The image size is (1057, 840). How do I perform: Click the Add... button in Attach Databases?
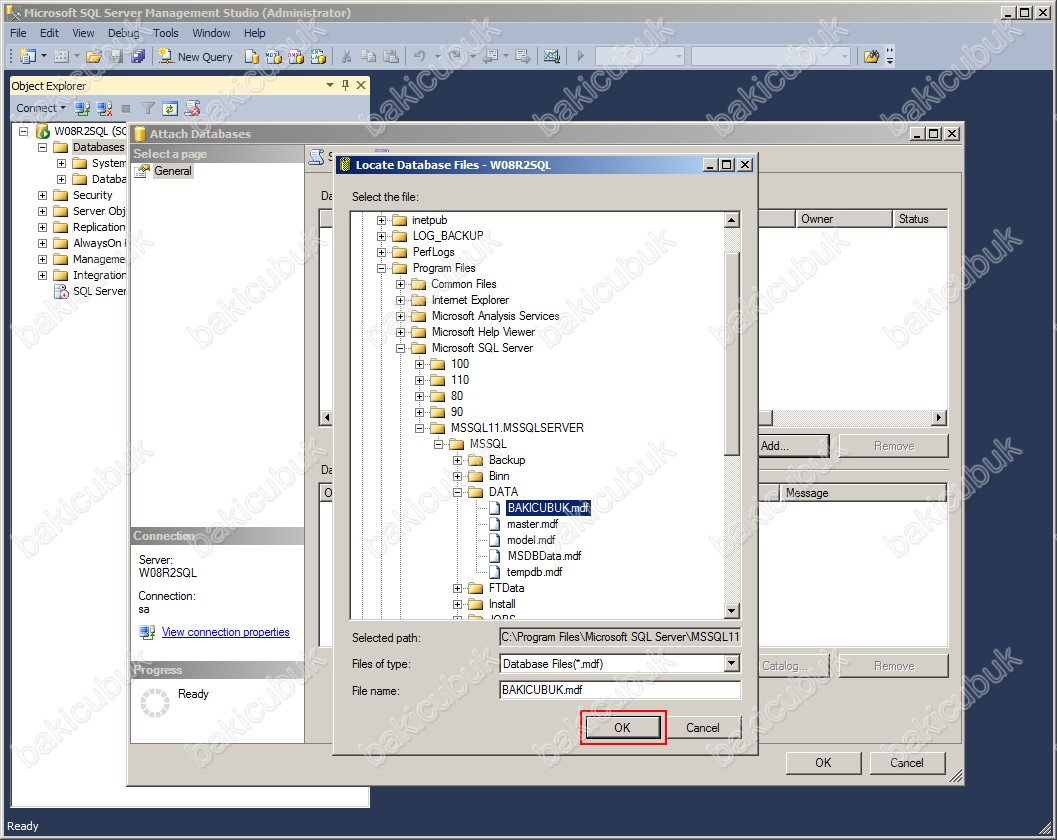[x=793, y=446]
